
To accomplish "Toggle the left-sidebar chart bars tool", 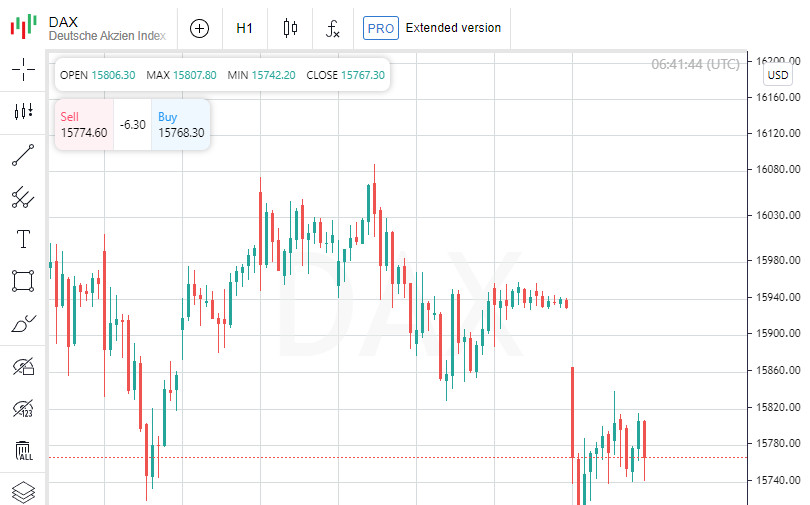I will (x=23, y=111).
